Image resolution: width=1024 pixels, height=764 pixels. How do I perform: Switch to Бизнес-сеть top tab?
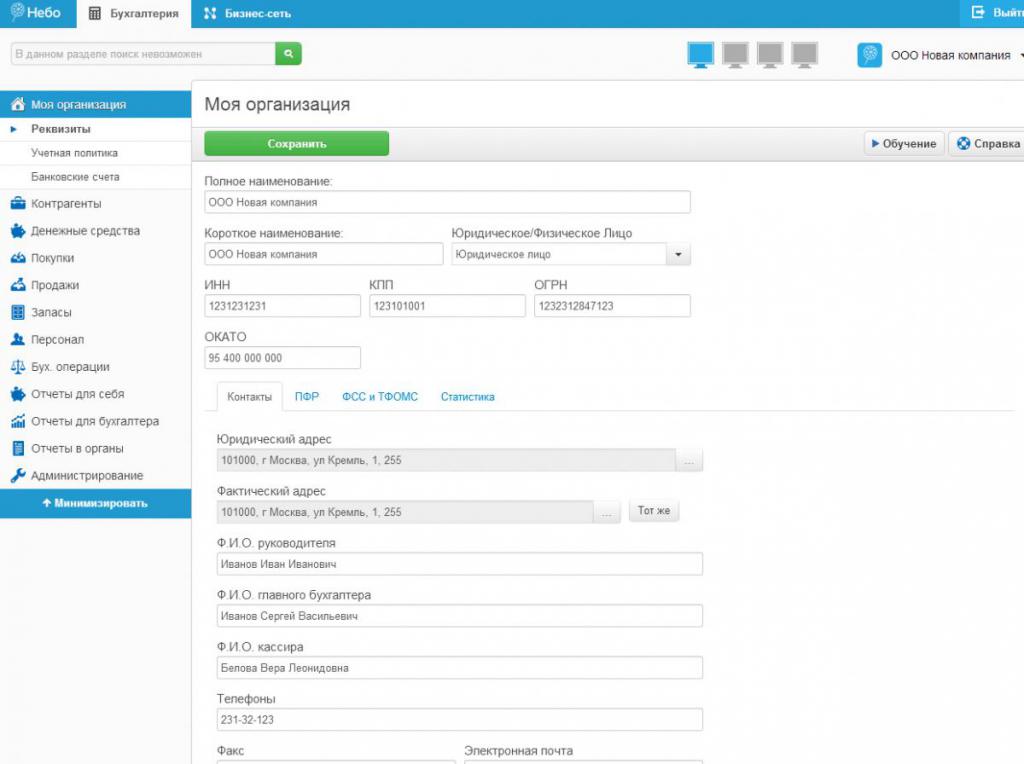tap(247, 14)
